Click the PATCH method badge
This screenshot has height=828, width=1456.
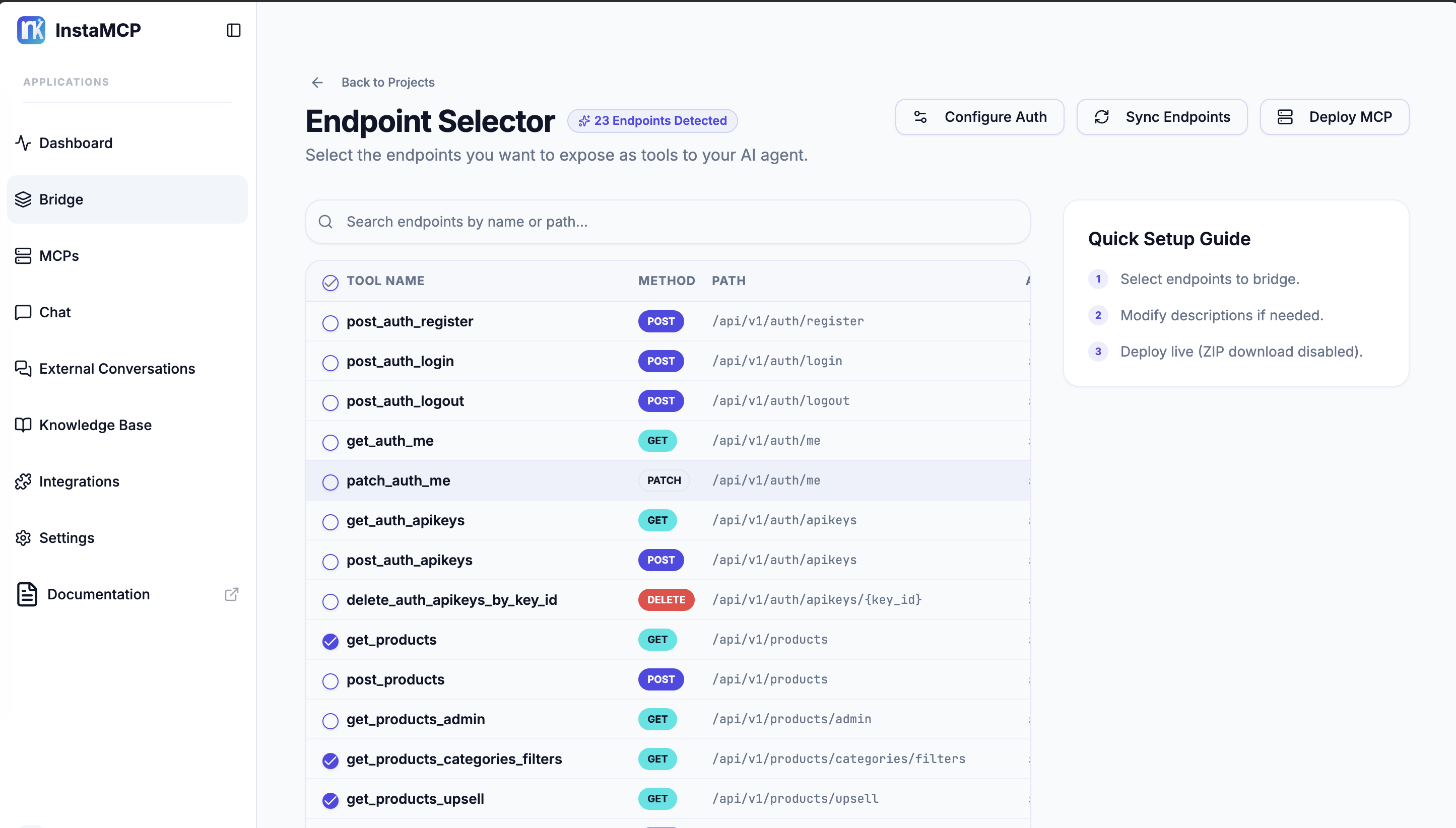point(664,480)
